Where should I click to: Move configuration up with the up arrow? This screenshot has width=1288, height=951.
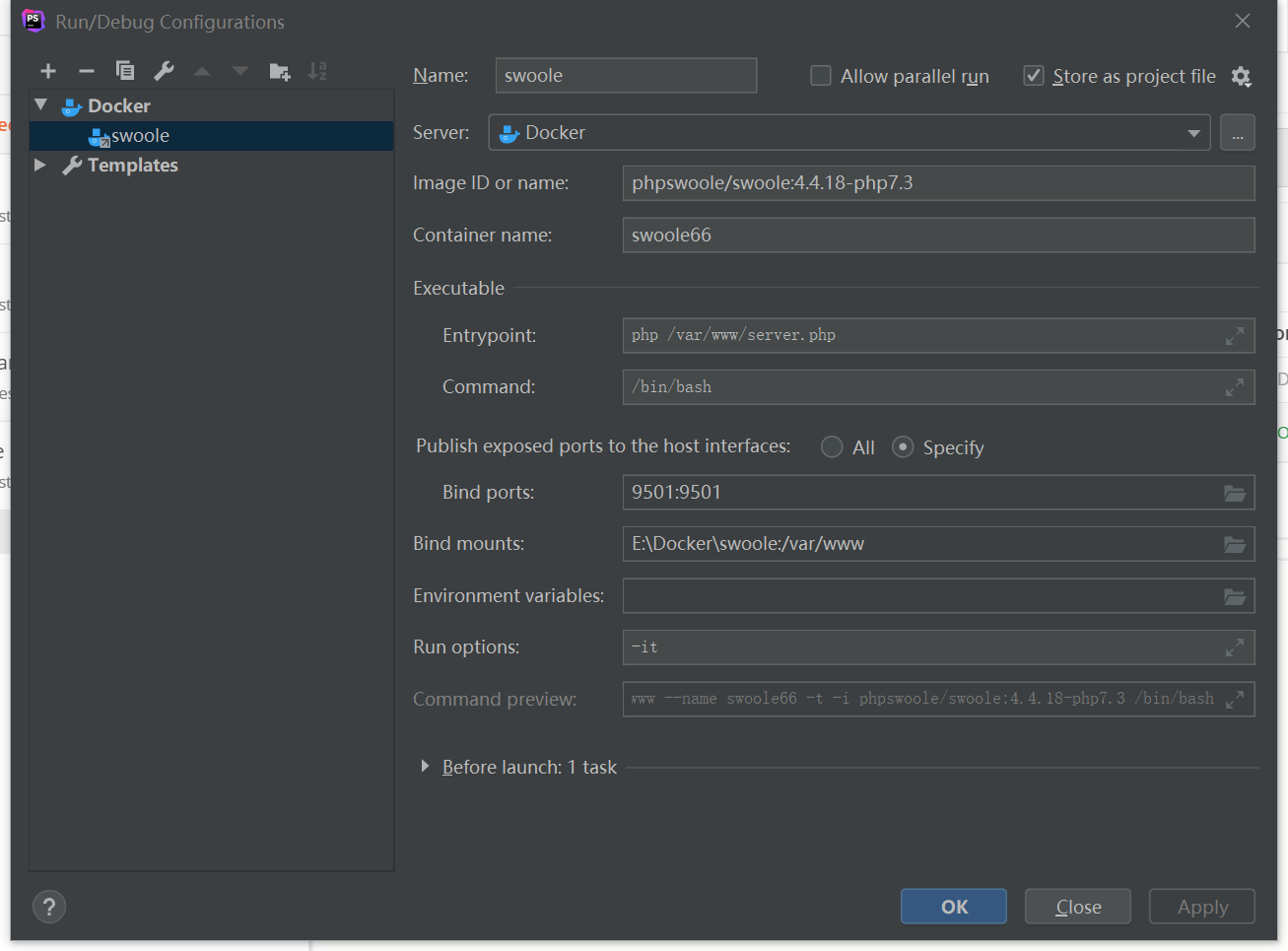[202, 71]
